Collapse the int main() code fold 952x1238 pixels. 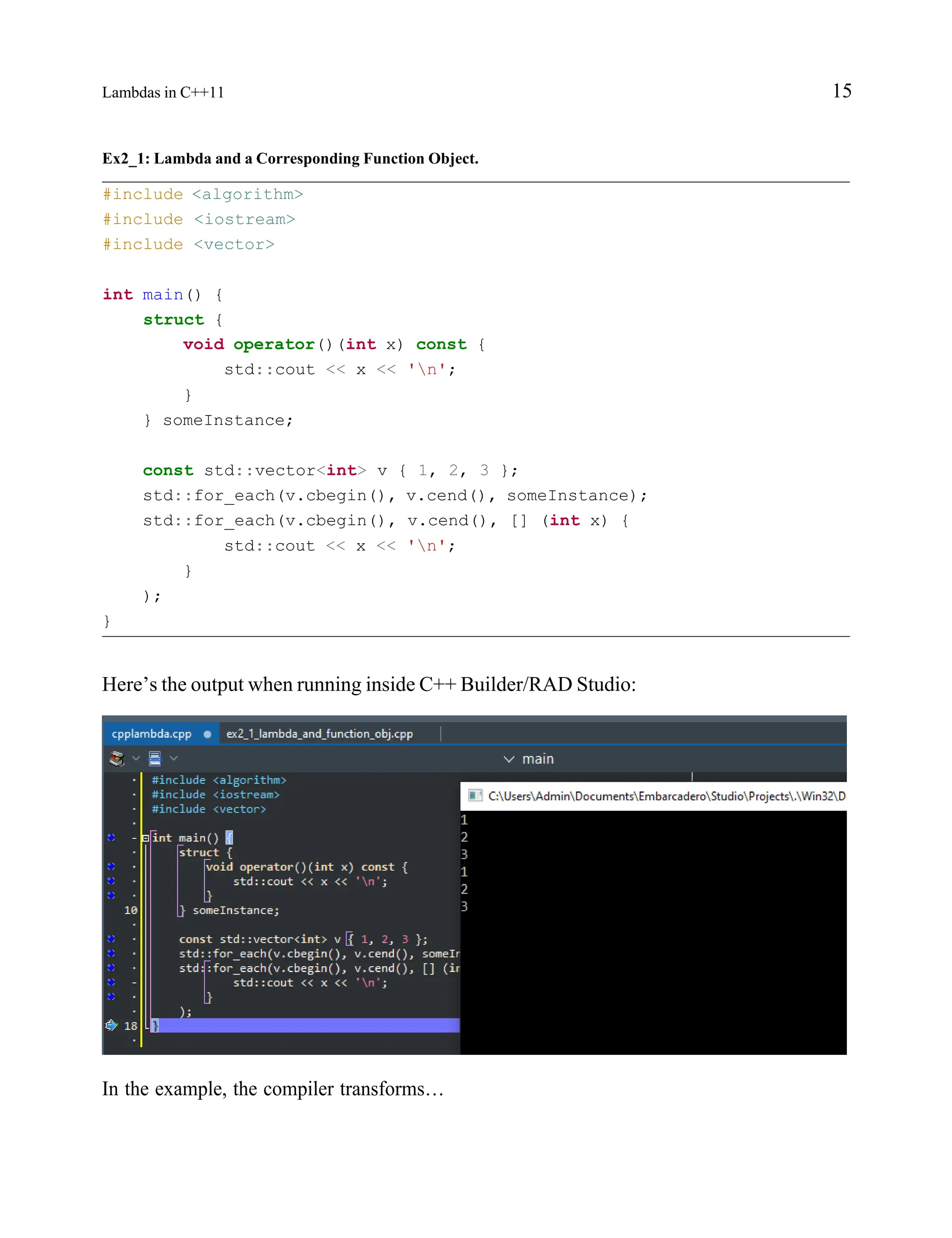tap(145, 838)
